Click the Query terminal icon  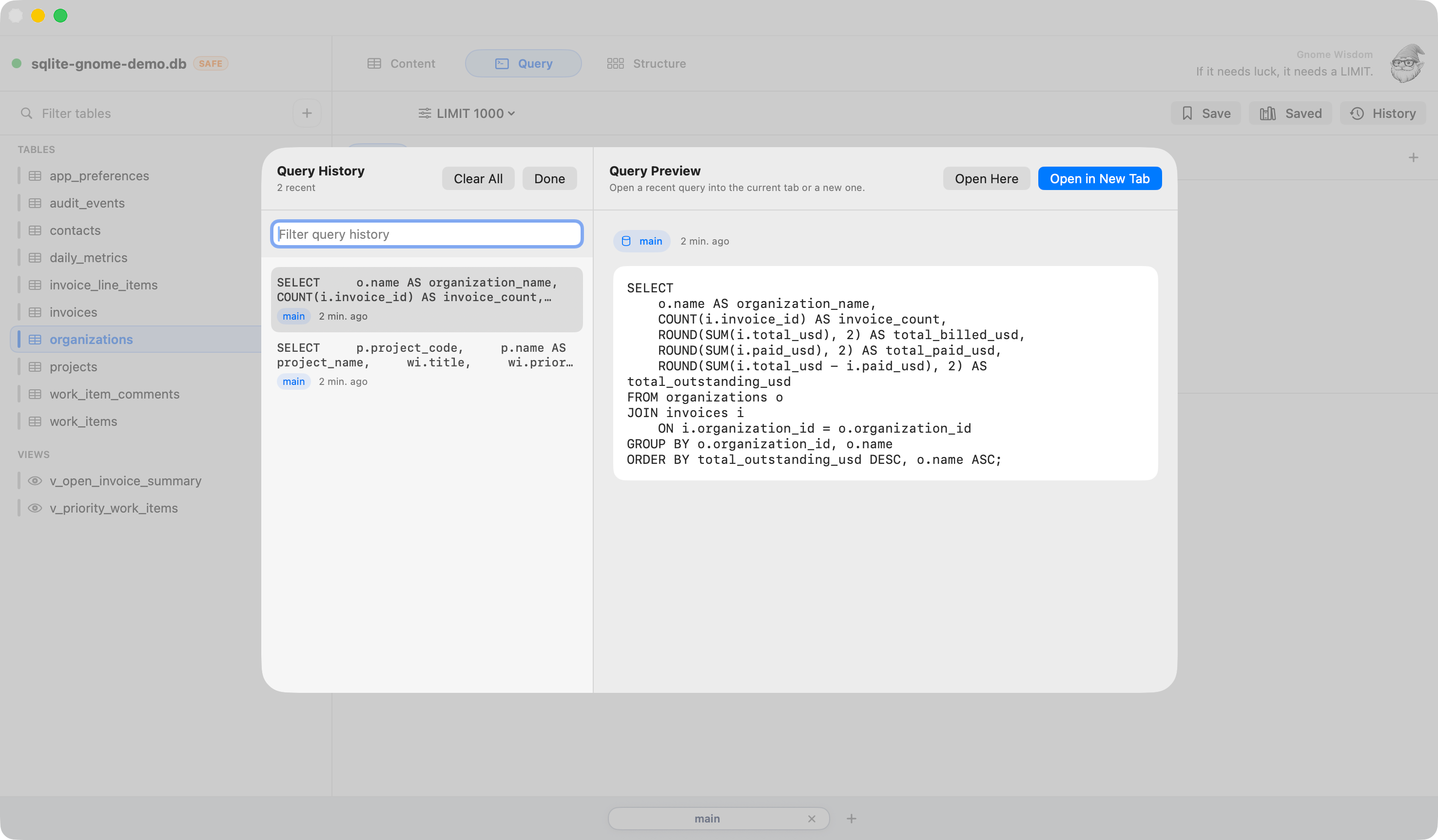tap(502, 63)
